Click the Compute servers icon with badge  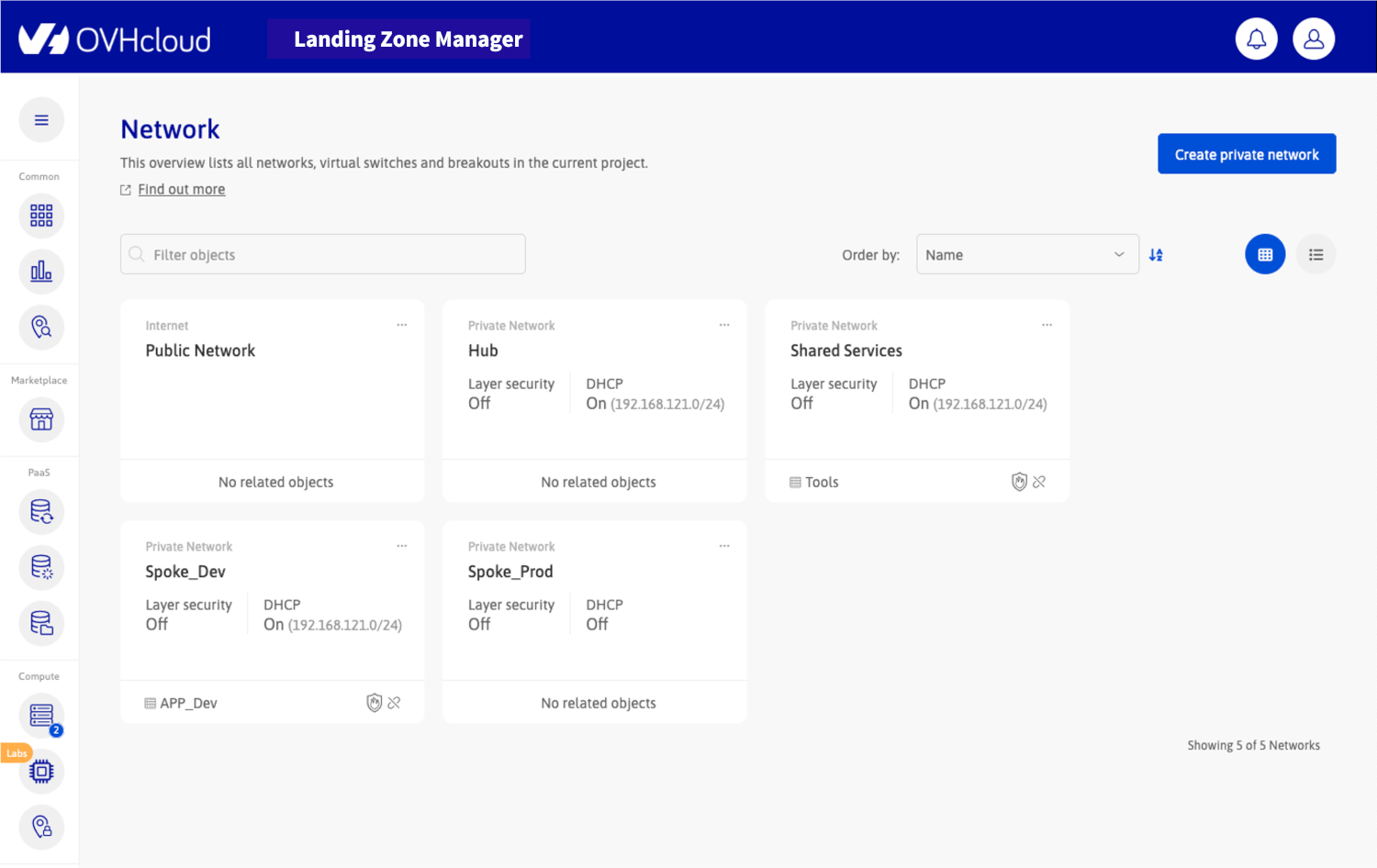coord(41,715)
